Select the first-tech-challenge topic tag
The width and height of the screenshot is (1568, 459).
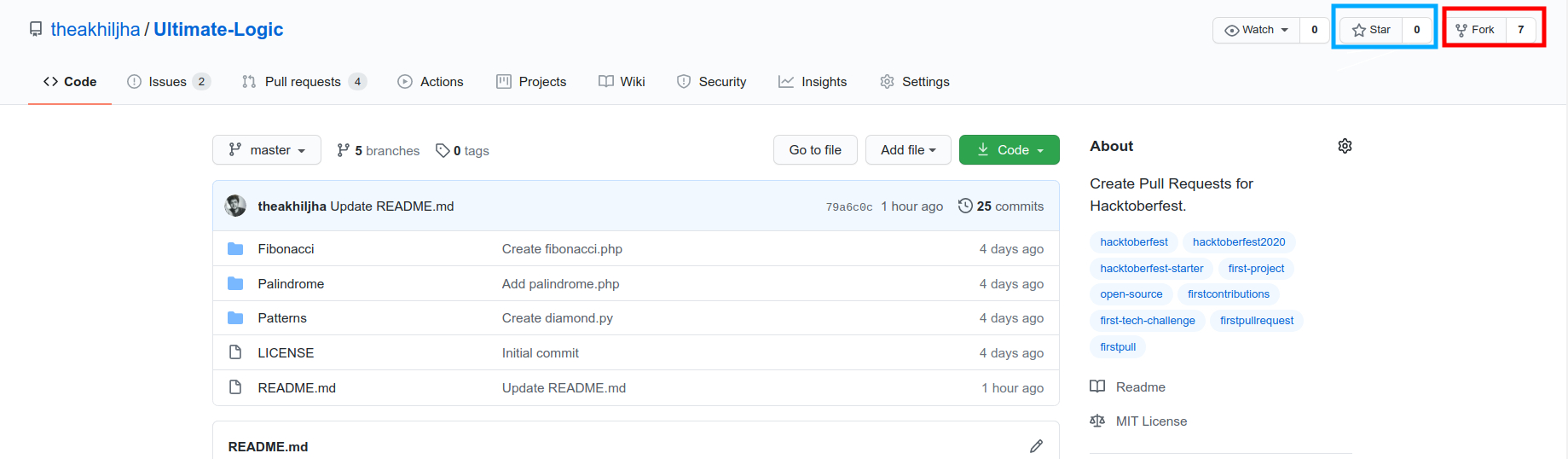[1148, 321]
